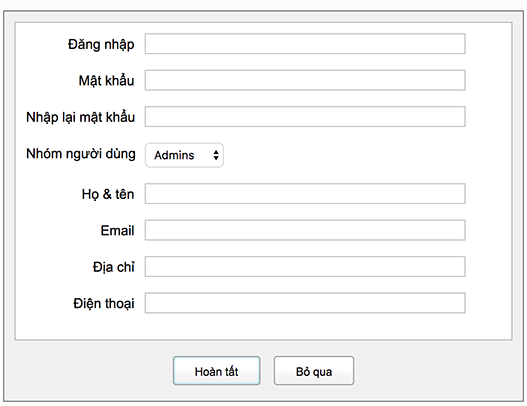Screen dimensions: 527x406
Task: Click the Mật khẩu label
Action: point(106,81)
